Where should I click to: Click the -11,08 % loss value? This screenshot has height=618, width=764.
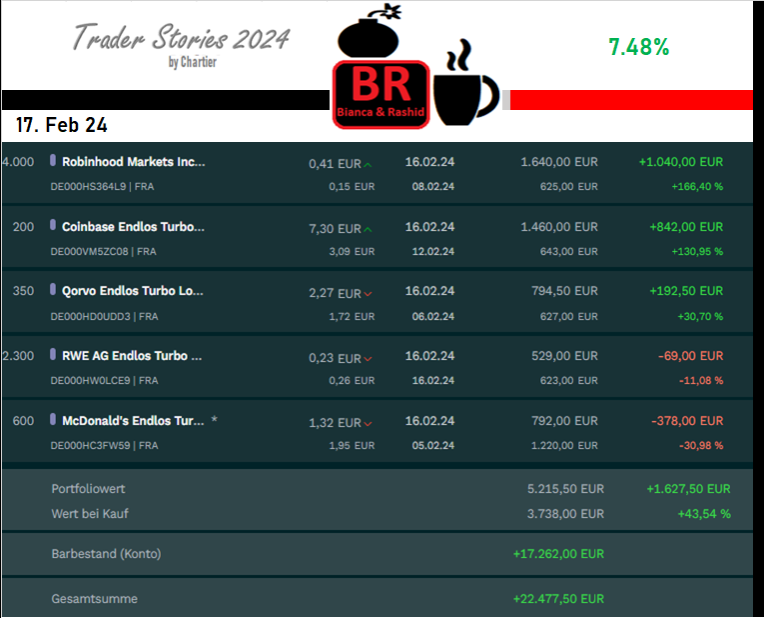[701, 381]
